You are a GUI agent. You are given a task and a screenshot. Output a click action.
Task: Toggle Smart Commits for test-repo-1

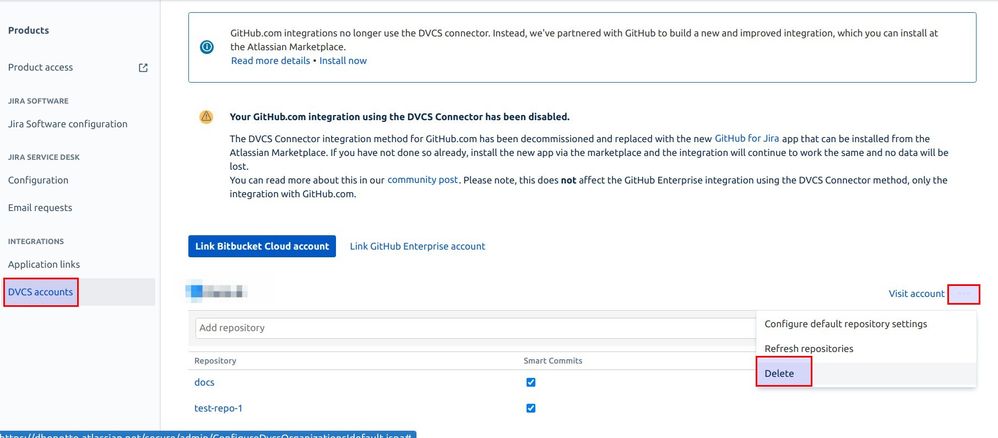click(x=531, y=408)
